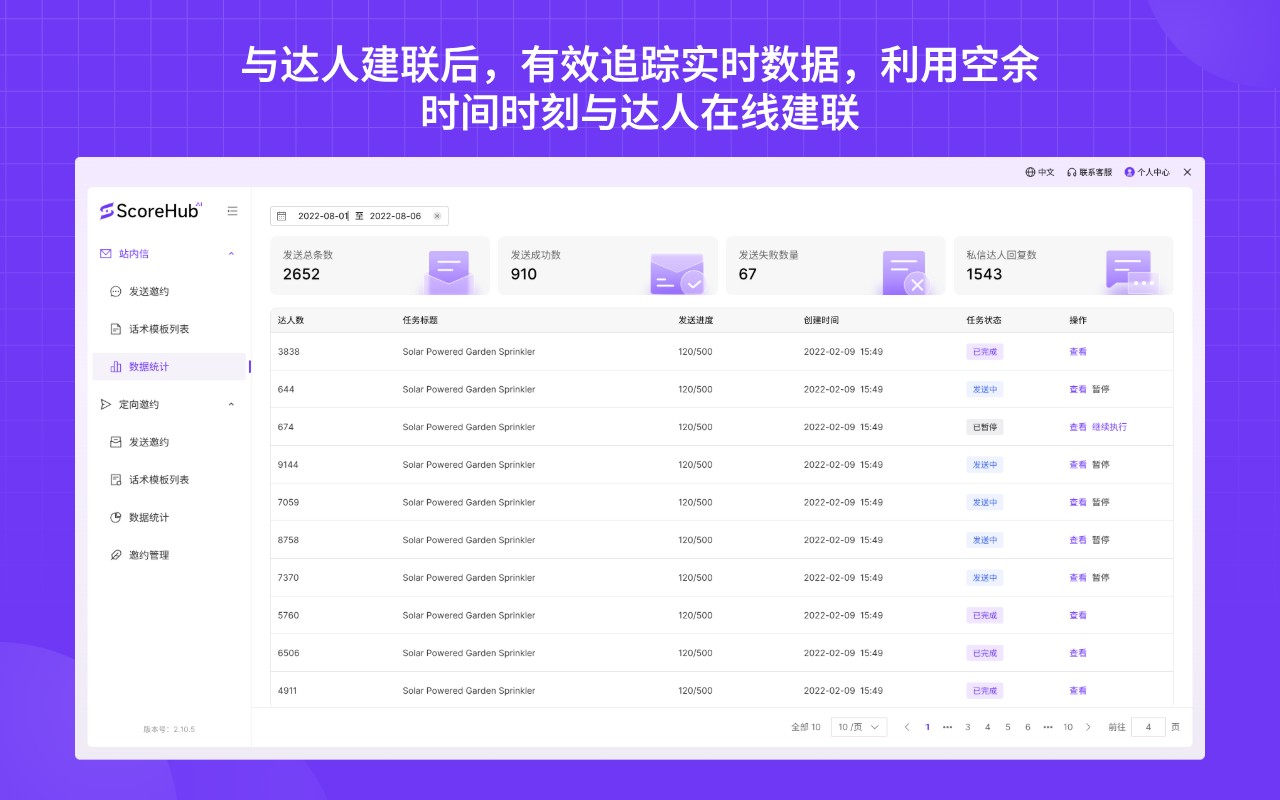Image resolution: width=1280 pixels, height=800 pixels.
Task: Jump back pages with the left ellipsis
Action: click(947, 727)
